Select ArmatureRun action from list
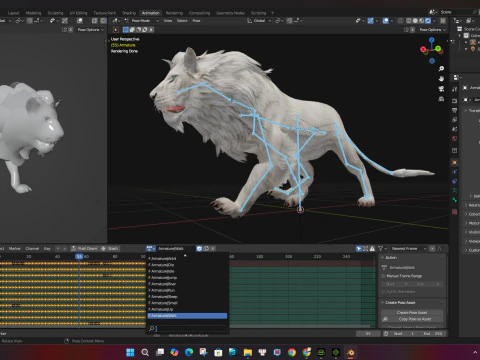Viewport: 480px width, 360px height. pyautogui.click(x=187, y=290)
